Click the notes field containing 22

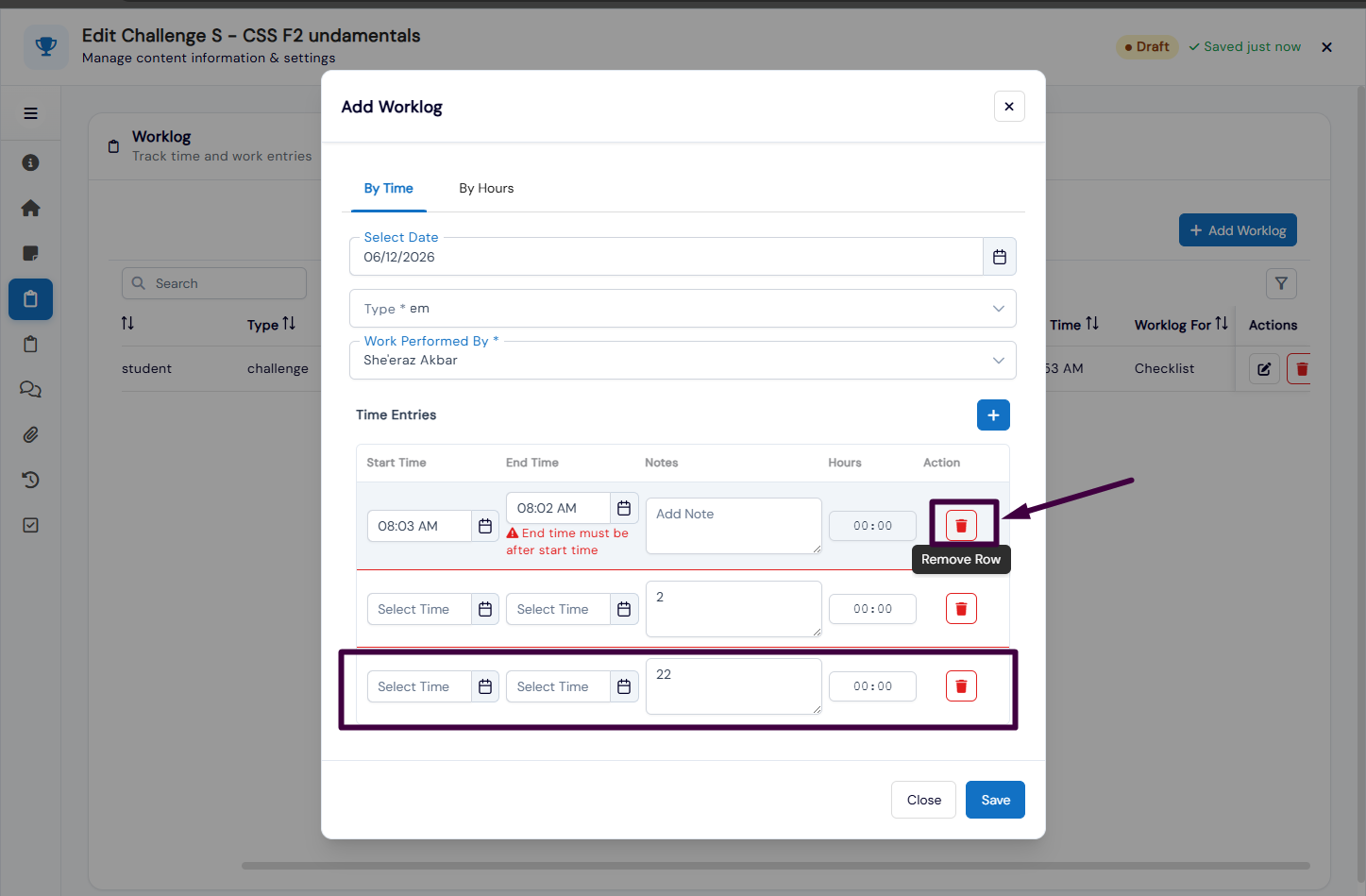734,686
